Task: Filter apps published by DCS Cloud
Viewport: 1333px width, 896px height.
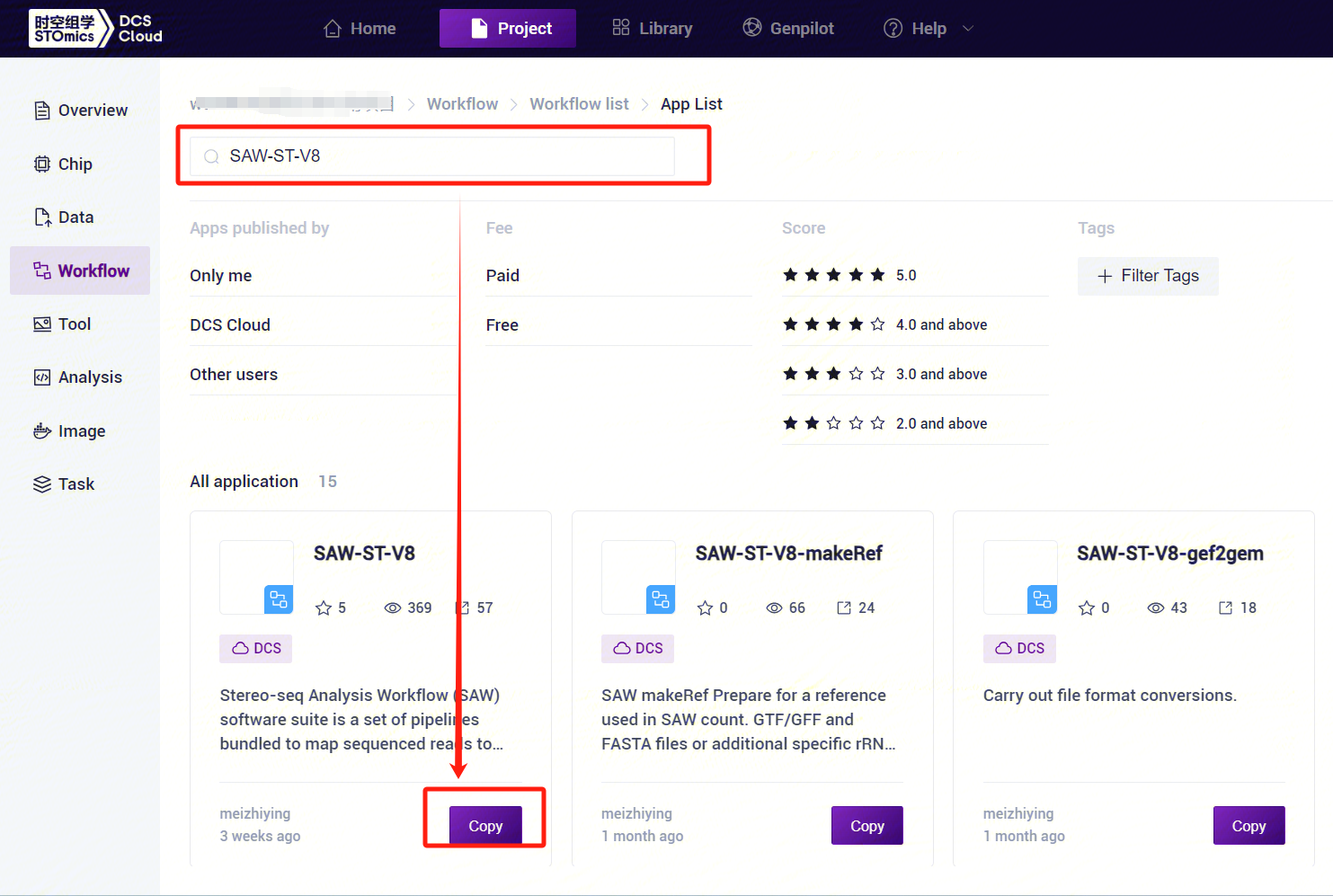Action: point(230,325)
